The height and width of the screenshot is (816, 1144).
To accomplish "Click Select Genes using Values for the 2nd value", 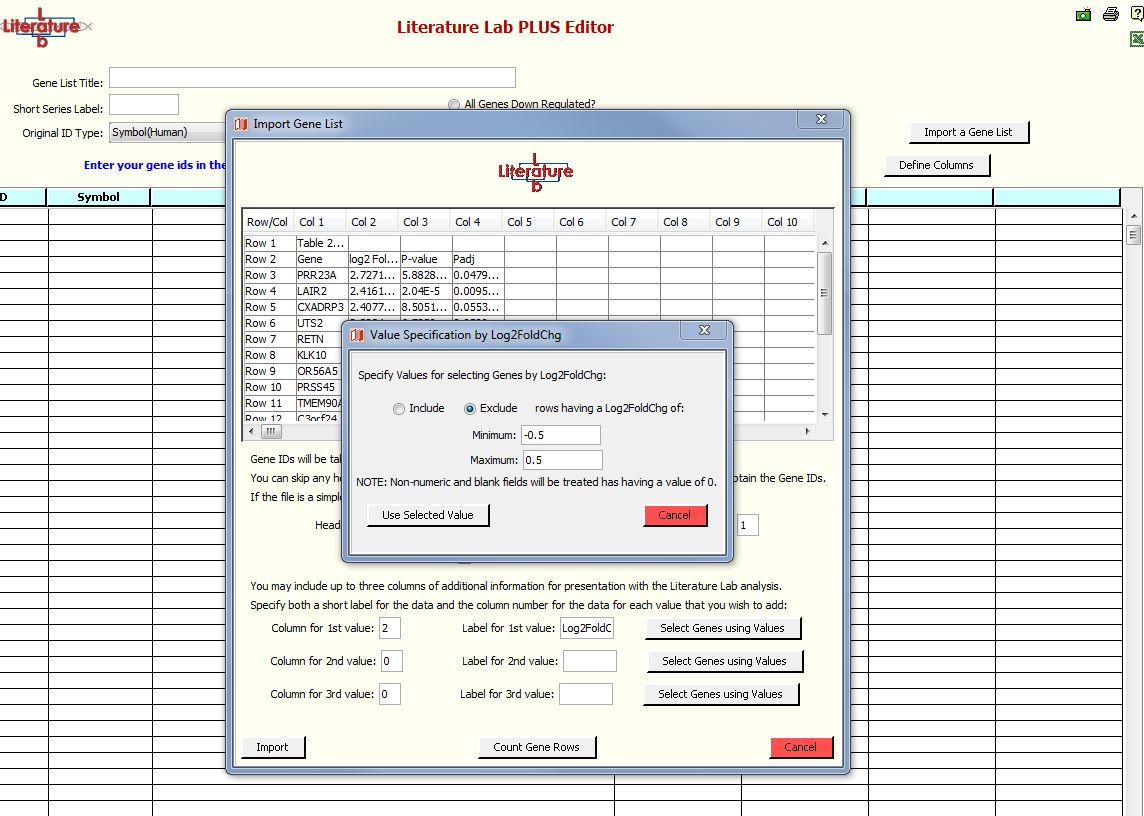I will pos(724,661).
